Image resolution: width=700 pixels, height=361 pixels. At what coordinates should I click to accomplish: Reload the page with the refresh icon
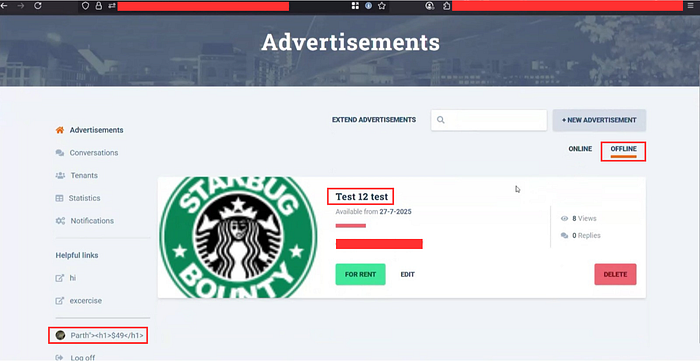click(38, 6)
